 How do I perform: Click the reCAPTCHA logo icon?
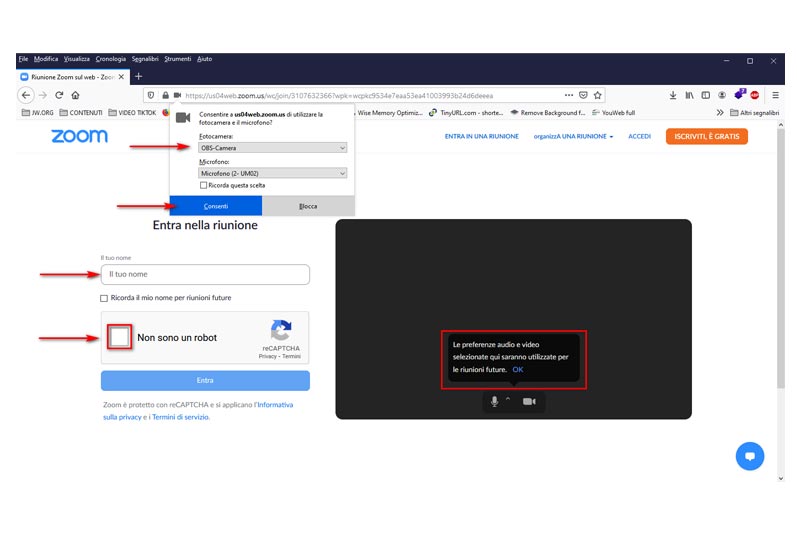[281, 330]
